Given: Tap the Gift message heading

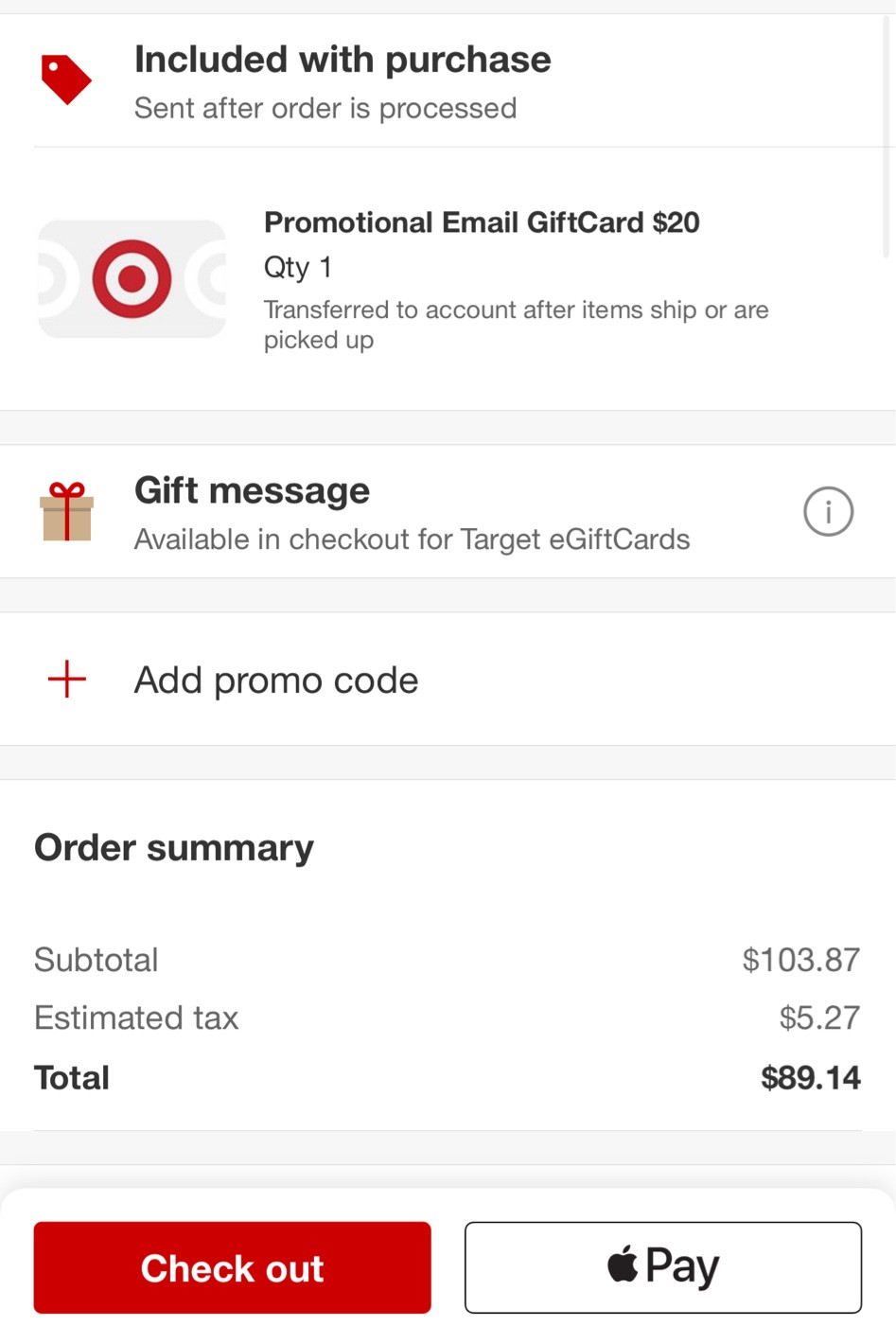Looking at the screenshot, I should click(252, 491).
